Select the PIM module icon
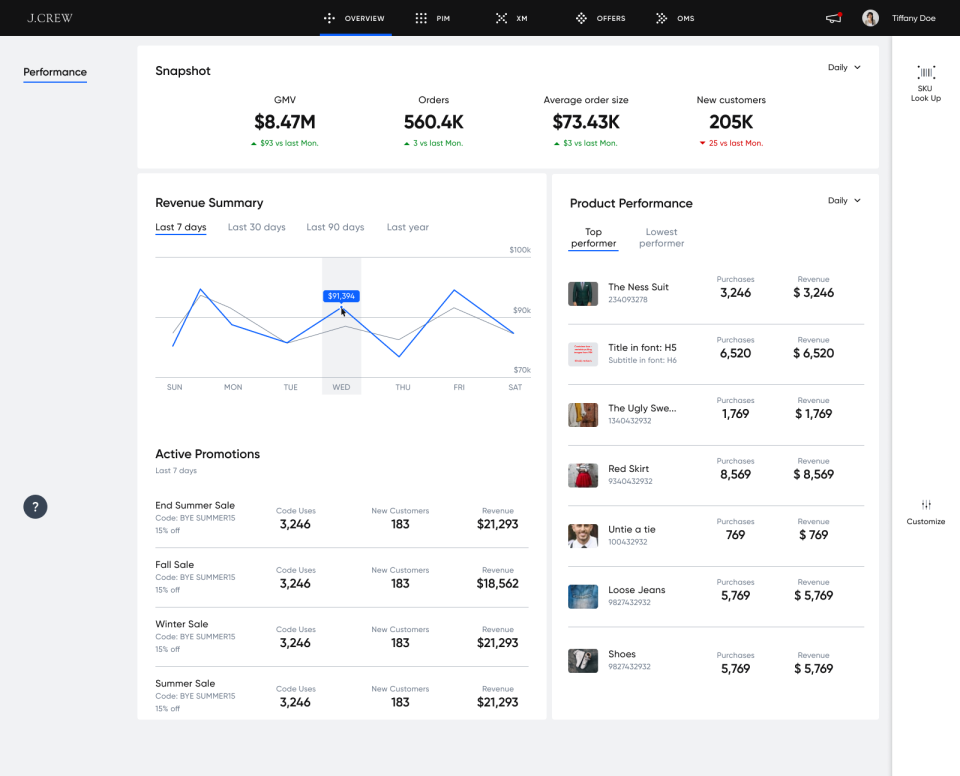The width and height of the screenshot is (960, 776). [x=421, y=18]
